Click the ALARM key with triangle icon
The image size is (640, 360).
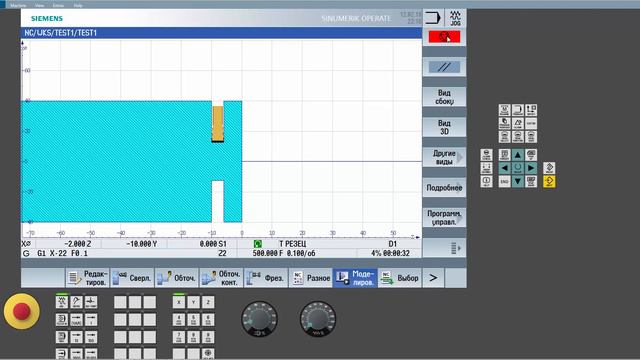(518, 123)
